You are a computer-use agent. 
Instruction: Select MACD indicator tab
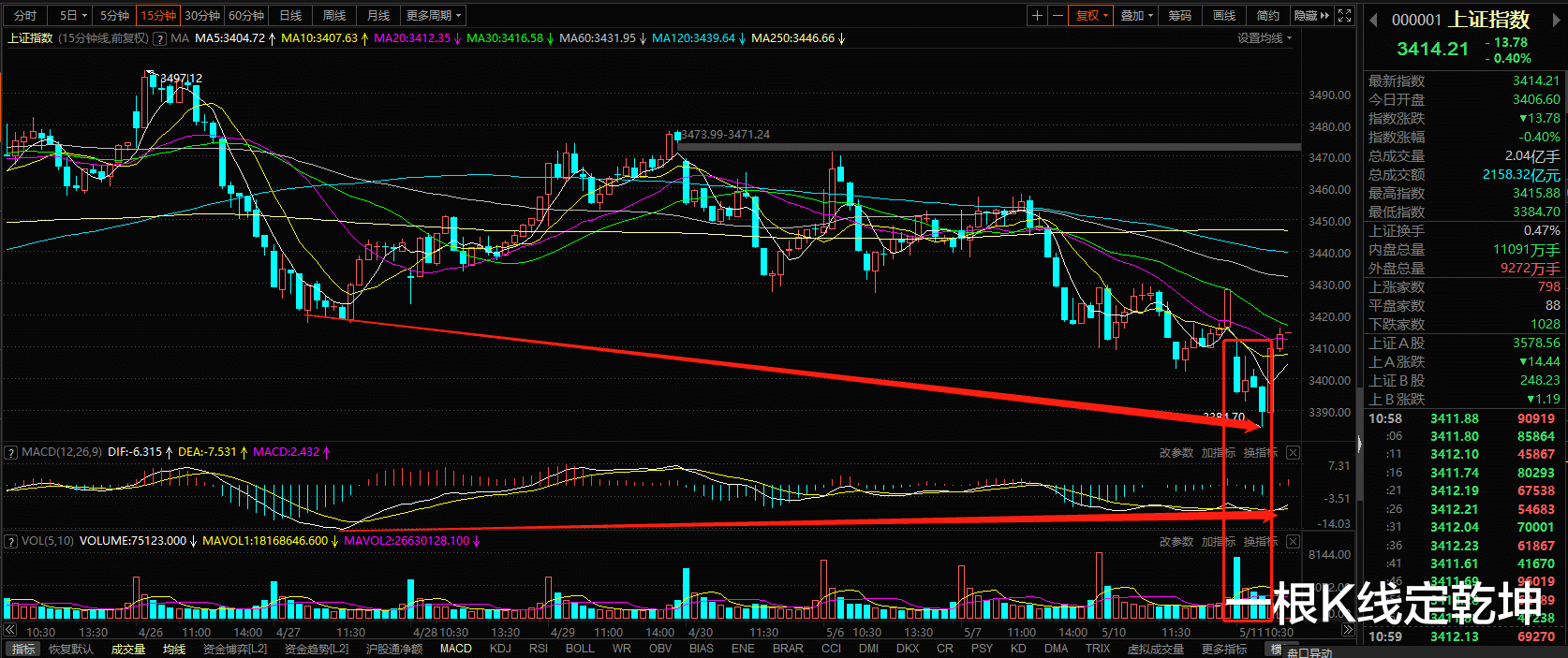click(456, 649)
